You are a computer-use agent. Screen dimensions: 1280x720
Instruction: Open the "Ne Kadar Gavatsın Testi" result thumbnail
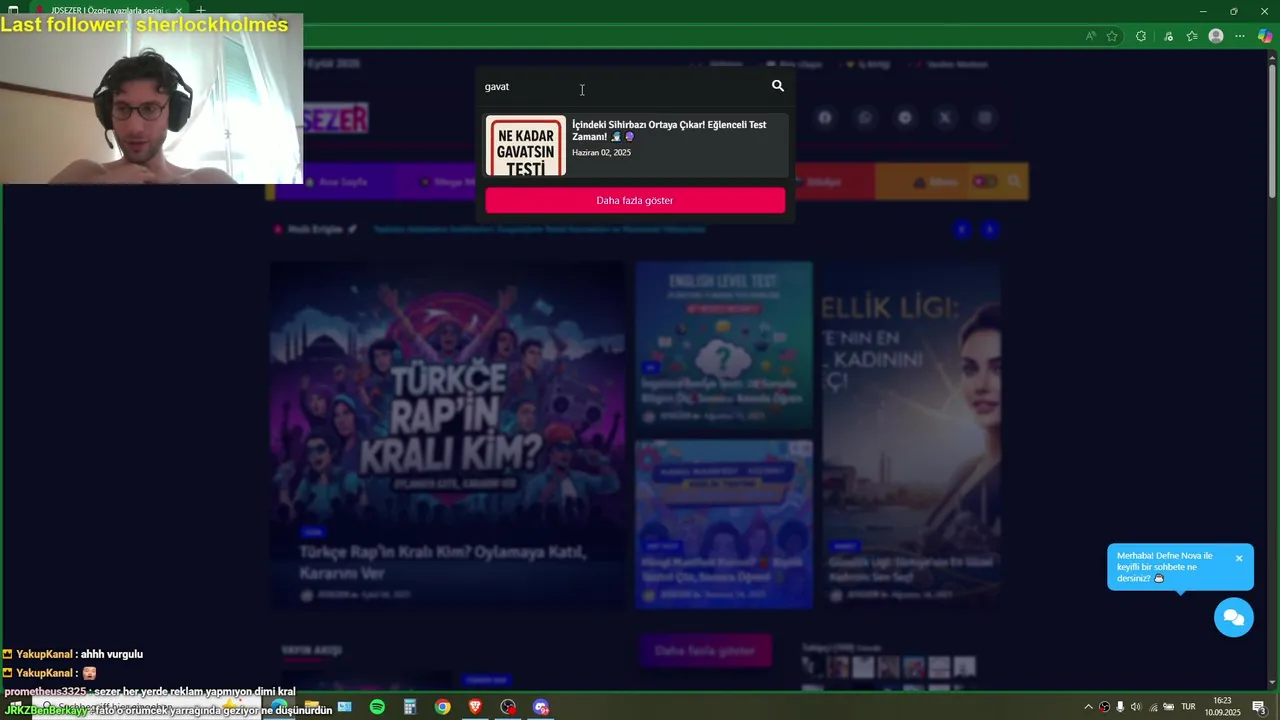526,146
